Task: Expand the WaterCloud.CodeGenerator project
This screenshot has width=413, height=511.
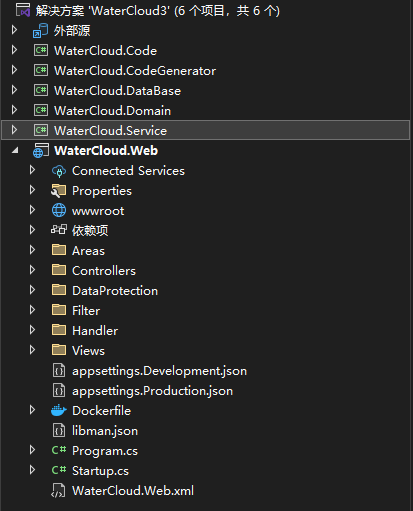Action: (x=14, y=70)
